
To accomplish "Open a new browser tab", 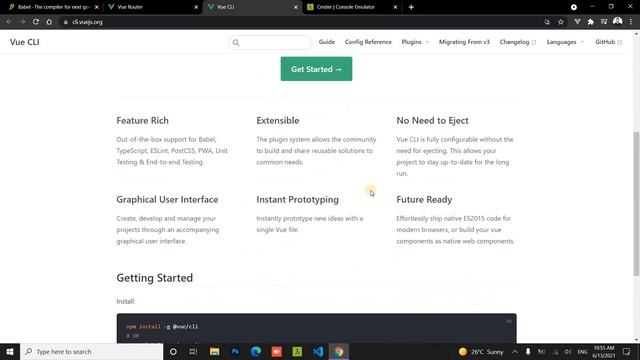I will [411, 7].
